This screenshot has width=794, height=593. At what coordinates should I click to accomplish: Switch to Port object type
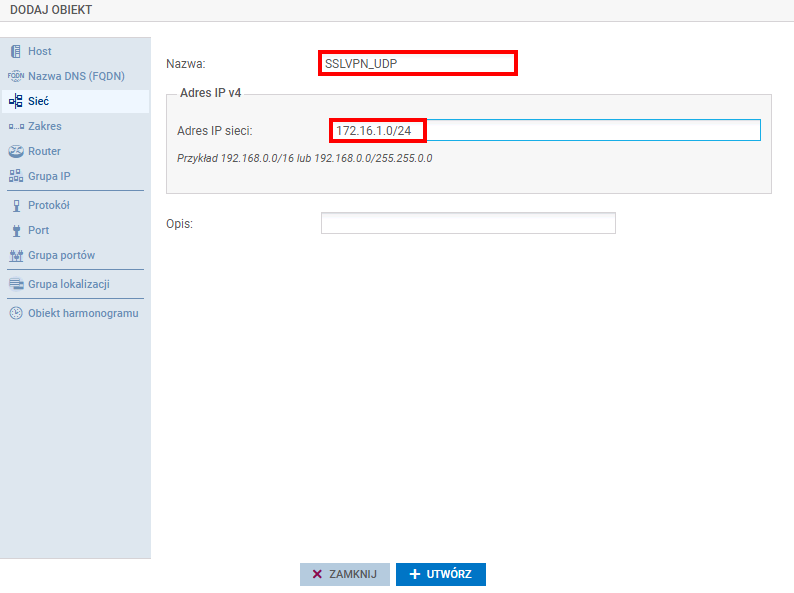tap(75, 230)
